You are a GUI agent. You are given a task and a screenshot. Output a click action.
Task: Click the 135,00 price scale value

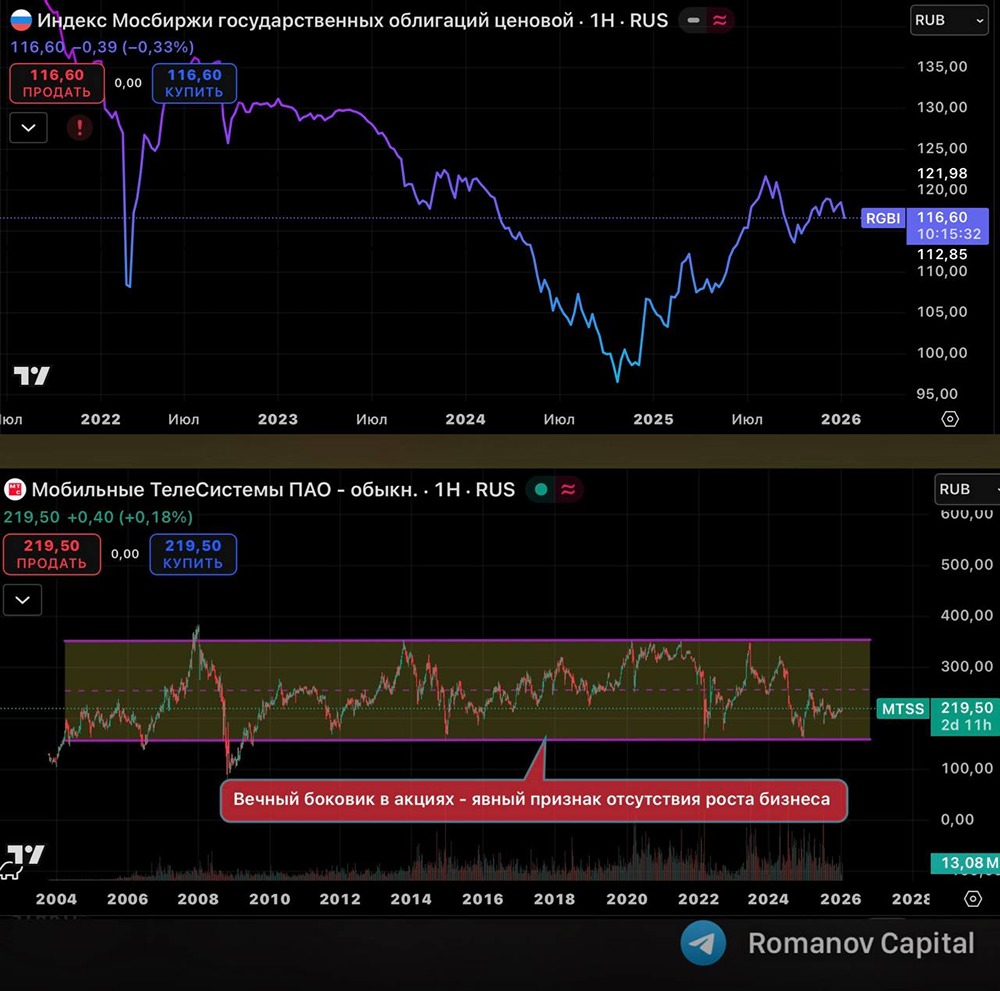click(942, 67)
